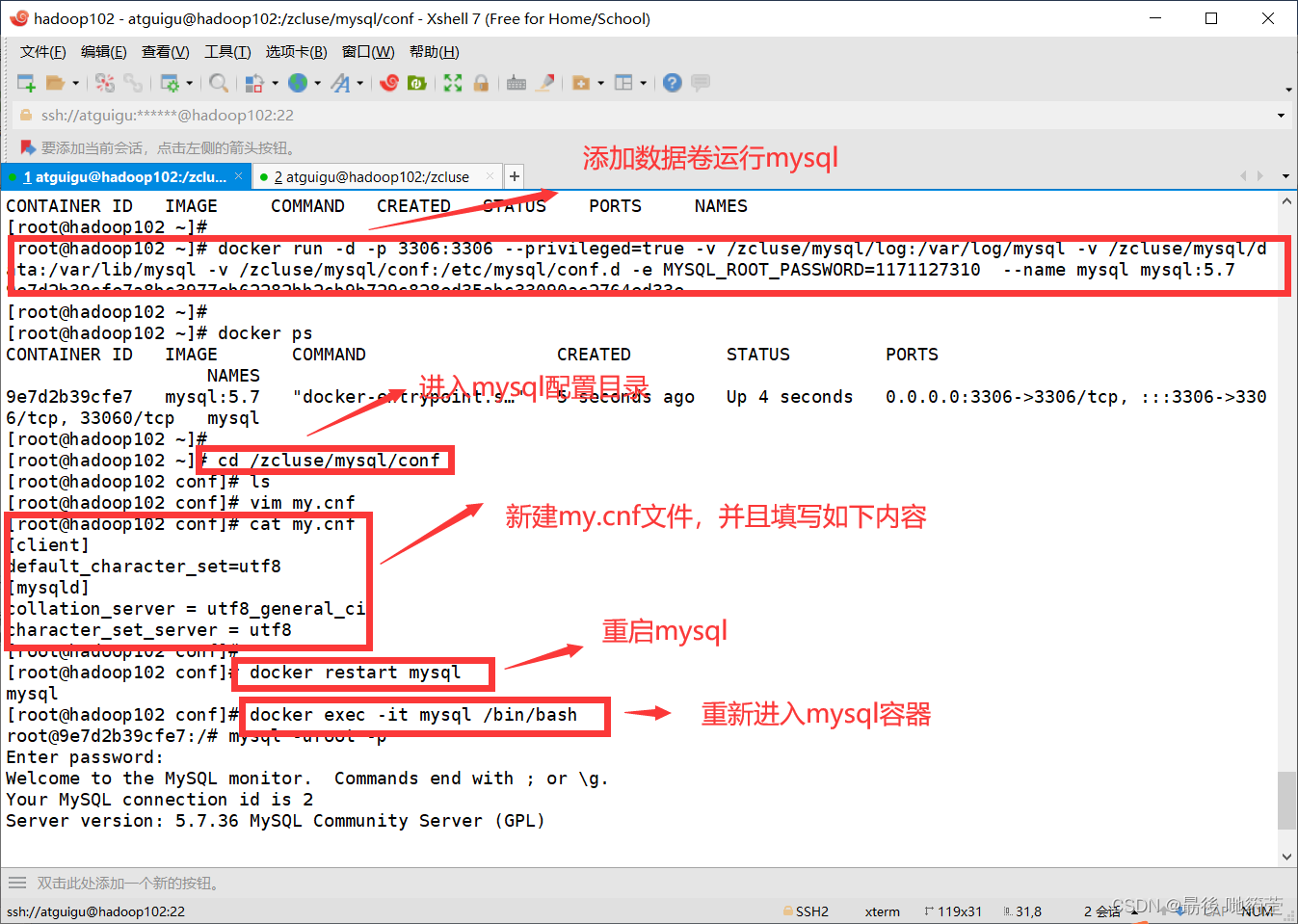Viewport: 1298px width, 924px height.
Task: Expand the Font dropdown arrow
Action: click(359, 84)
